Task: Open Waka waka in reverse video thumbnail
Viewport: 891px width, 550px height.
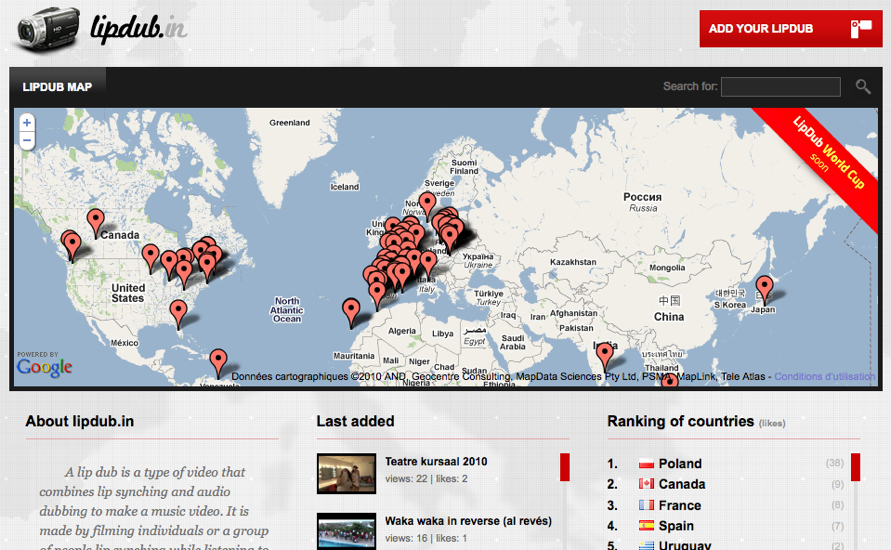Action: pos(347,531)
